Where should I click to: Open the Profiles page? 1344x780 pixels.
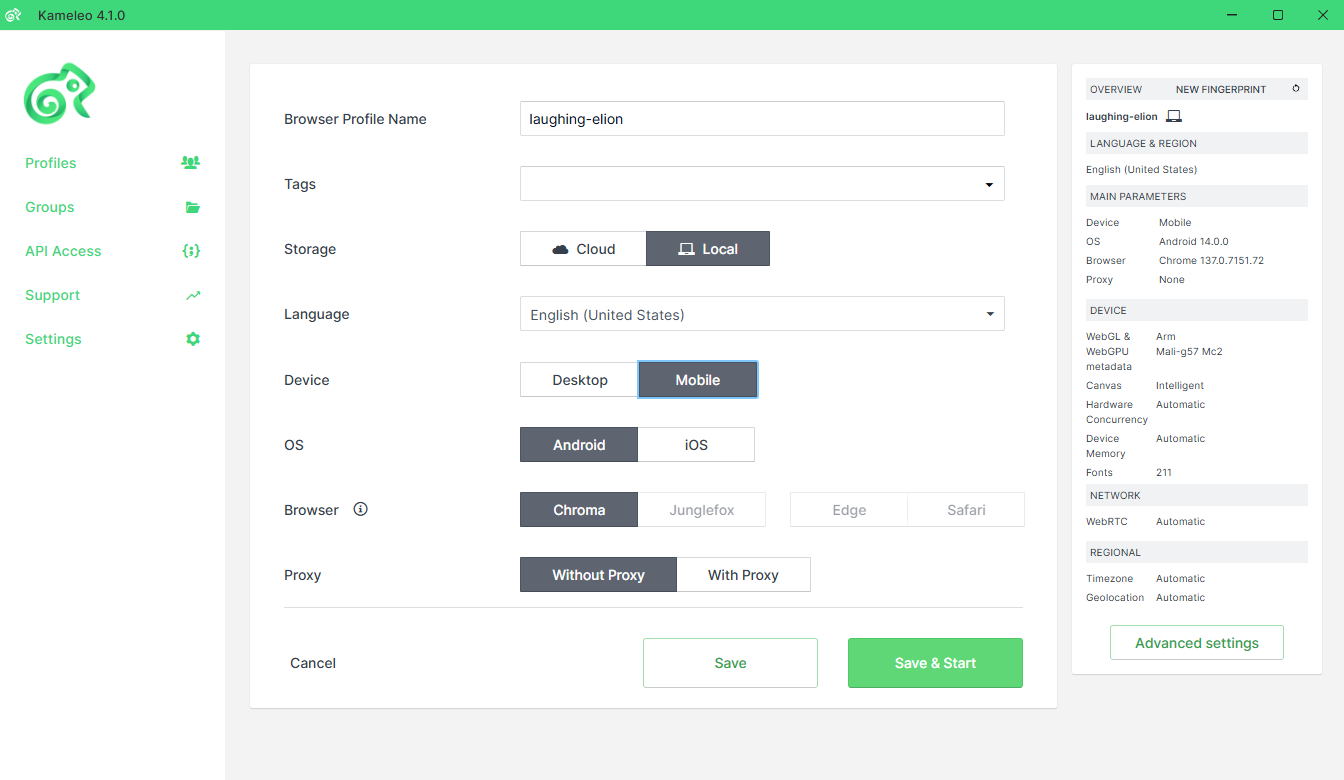51,163
